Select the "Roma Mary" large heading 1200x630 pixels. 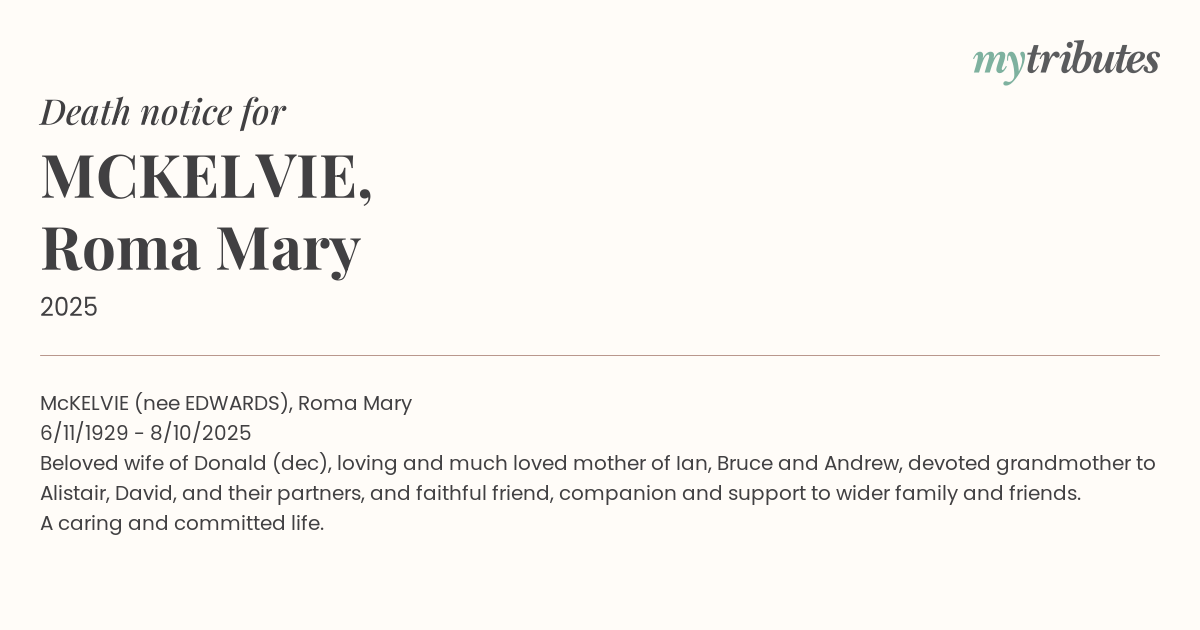pos(200,248)
